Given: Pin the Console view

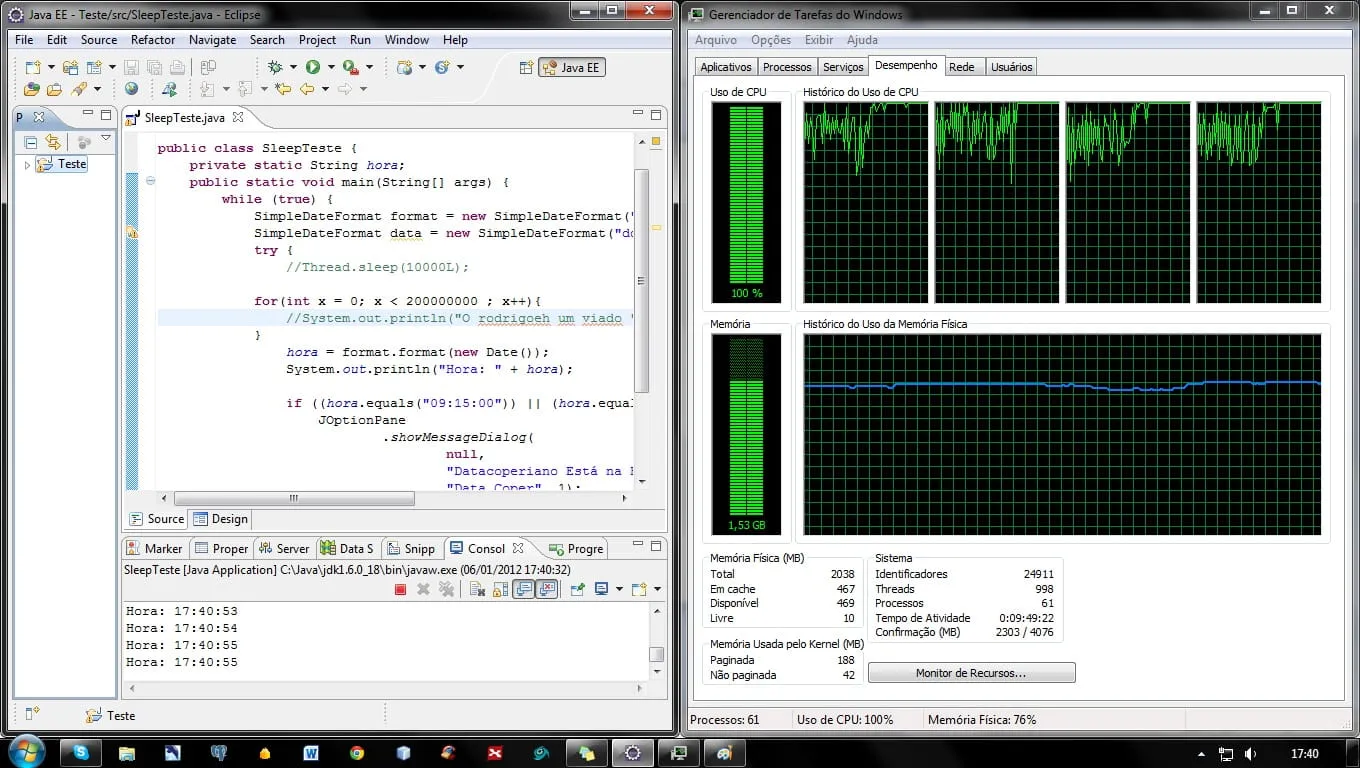Looking at the screenshot, I should point(577,589).
